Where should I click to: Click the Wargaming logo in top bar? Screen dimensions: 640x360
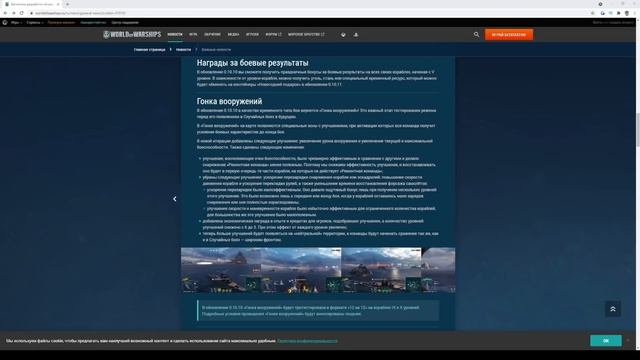pyautogui.click(x=5, y=22)
